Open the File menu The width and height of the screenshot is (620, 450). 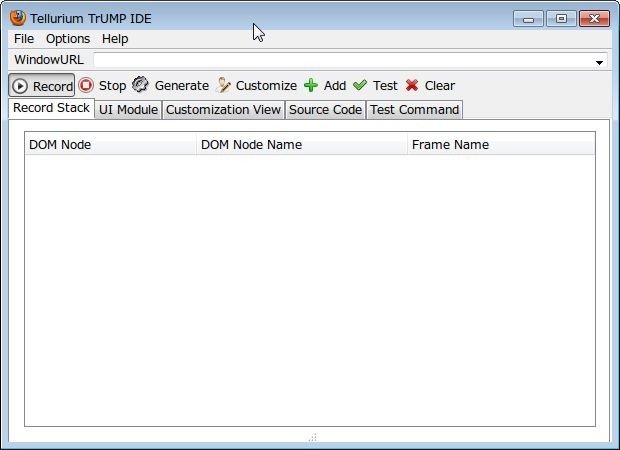pos(24,39)
